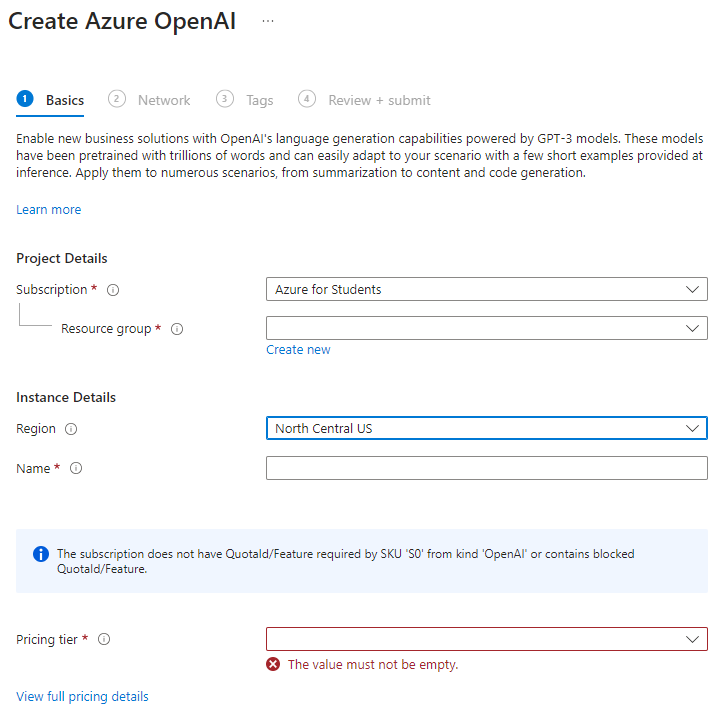The width and height of the screenshot is (724, 722).
Task: Go to the Tags tab
Action: 245,100
